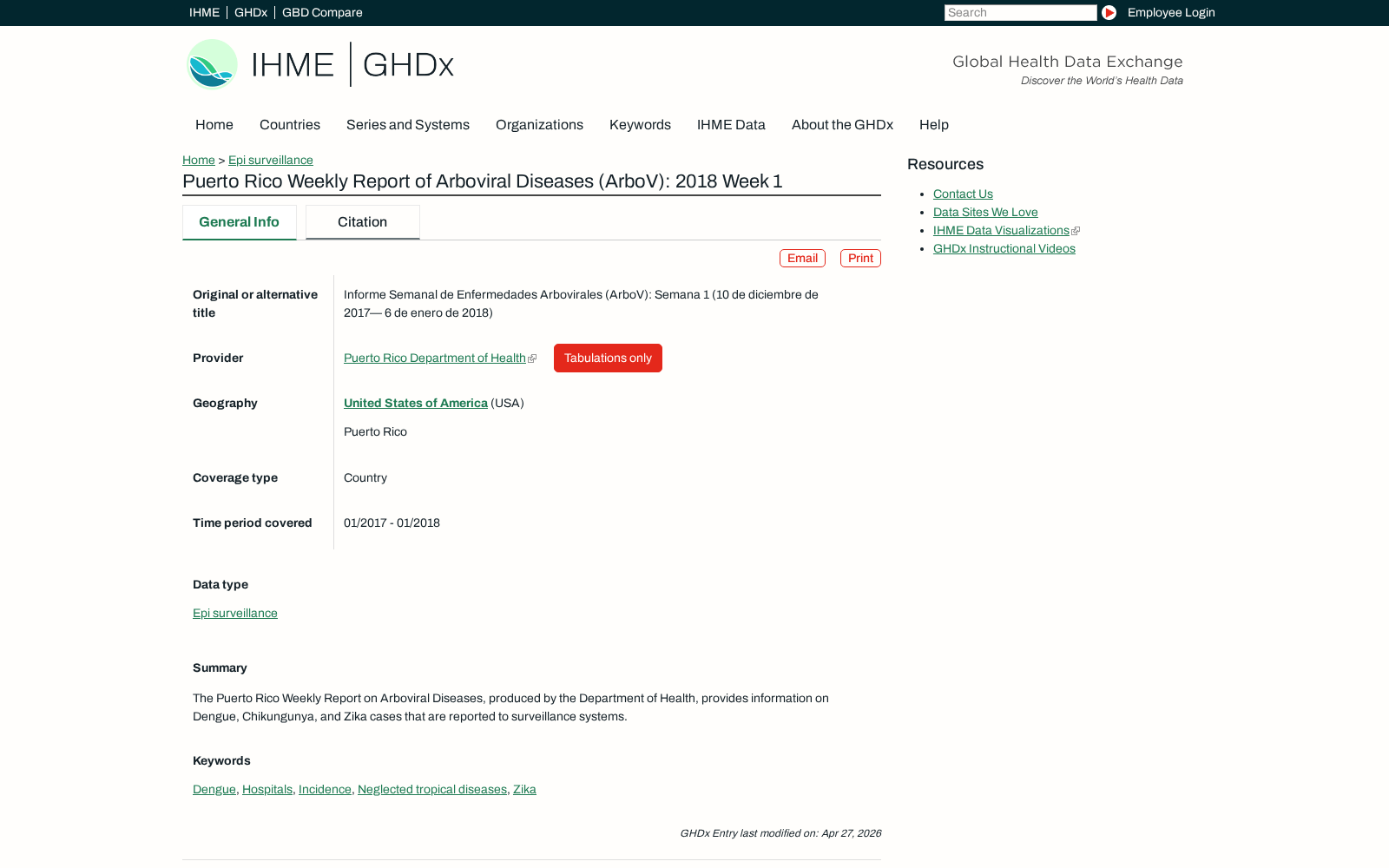Click the page title heading text
Viewport: 1389px width, 868px height.
pyautogui.click(x=483, y=181)
